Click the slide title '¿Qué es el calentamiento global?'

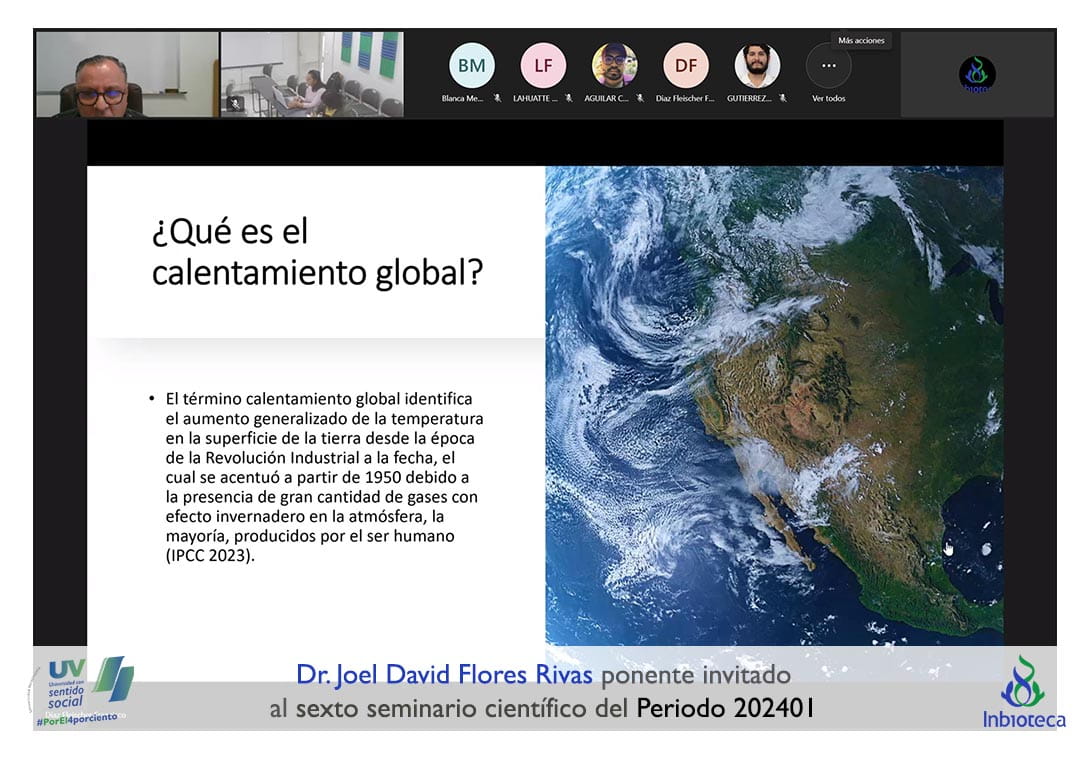point(317,252)
